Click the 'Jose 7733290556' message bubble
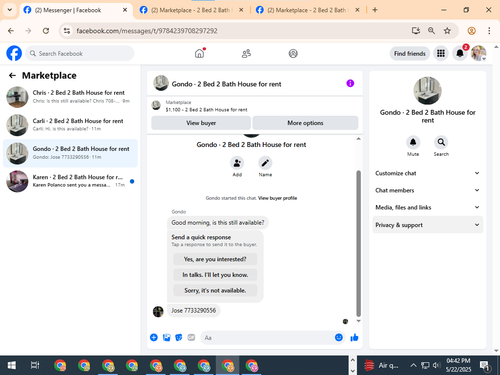The image size is (500, 375). coord(193,310)
